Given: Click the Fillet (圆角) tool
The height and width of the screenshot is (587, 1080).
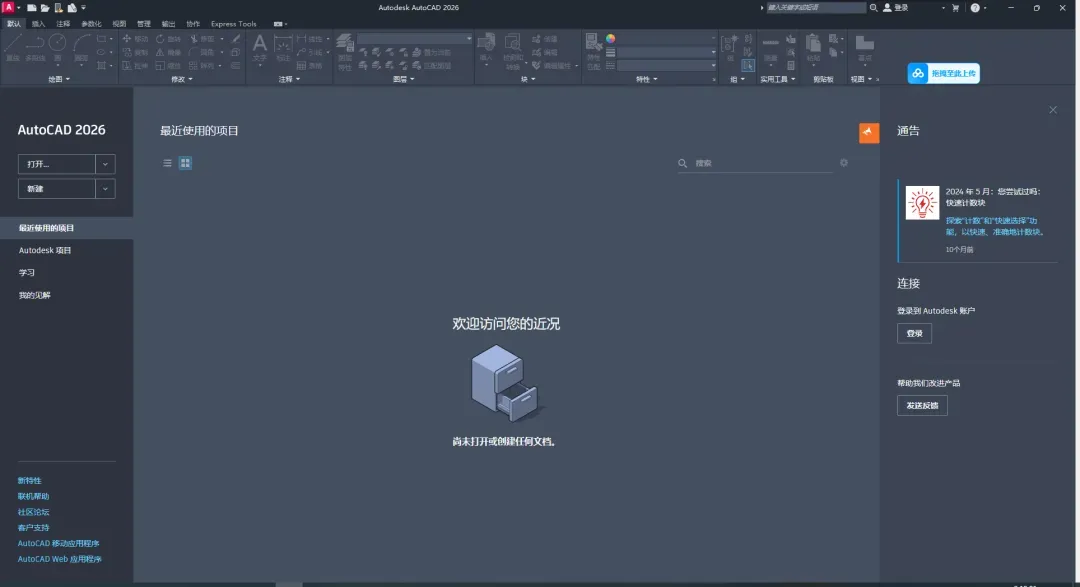Looking at the screenshot, I should (202, 52).
